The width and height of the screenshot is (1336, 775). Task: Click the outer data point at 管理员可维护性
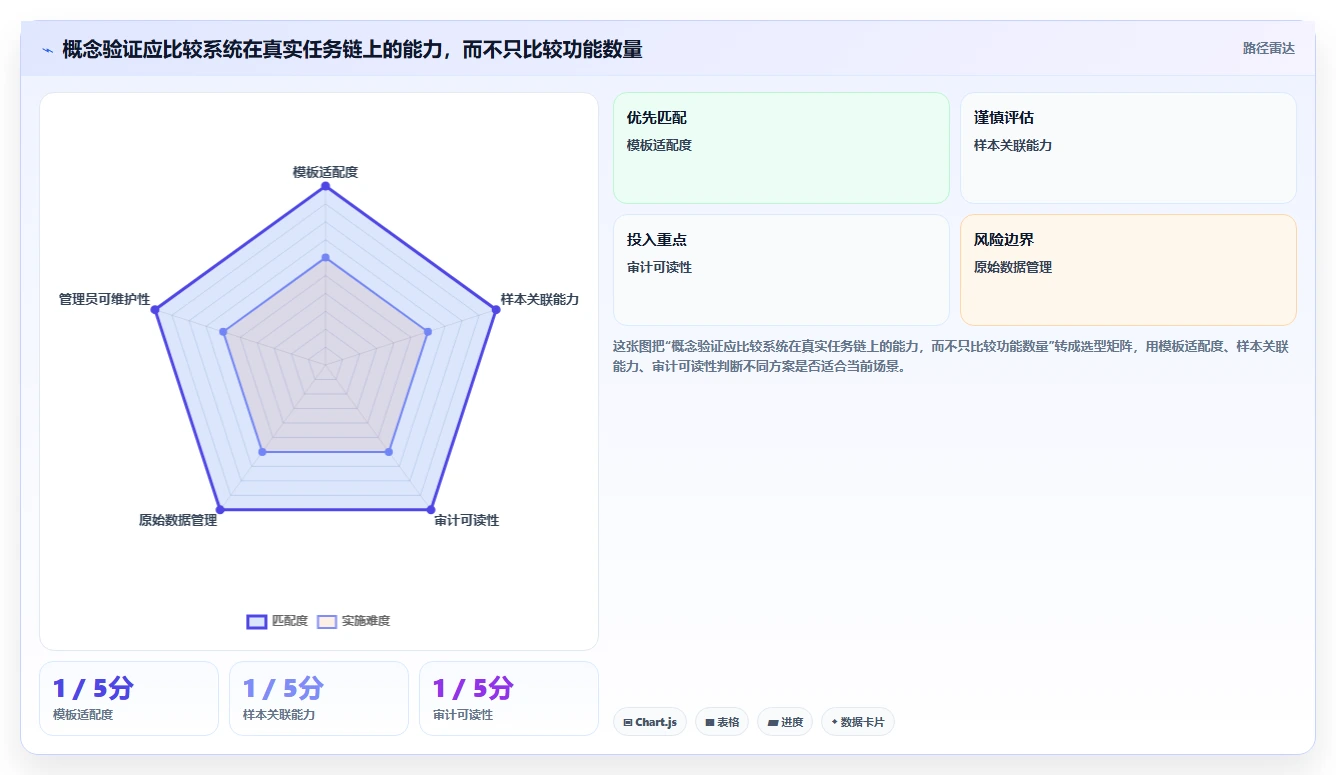[154, 310]
